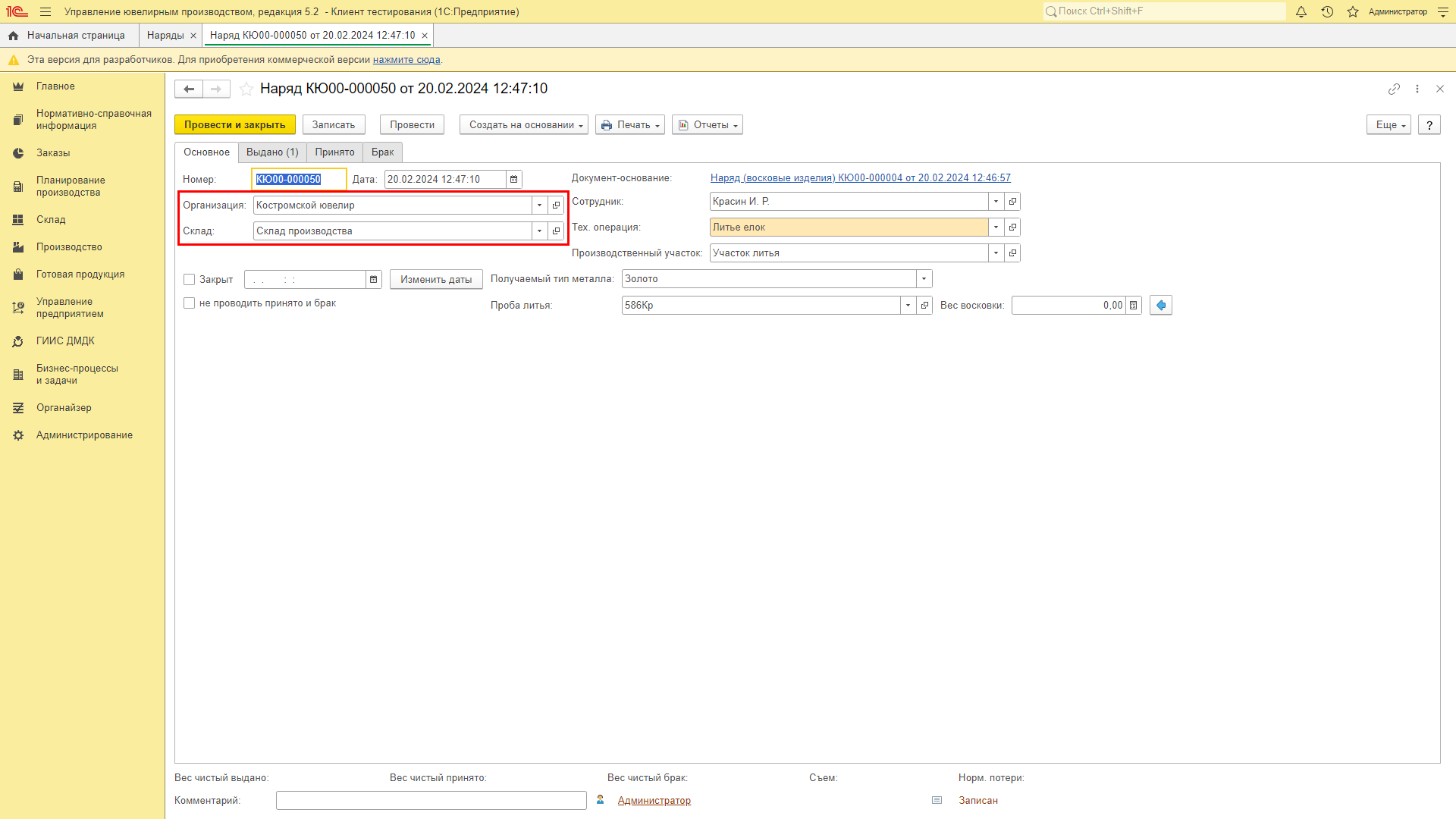Expand the Организация dropdown list
1456x819 pixels.
pyautogui.click(x=540, y=206)
